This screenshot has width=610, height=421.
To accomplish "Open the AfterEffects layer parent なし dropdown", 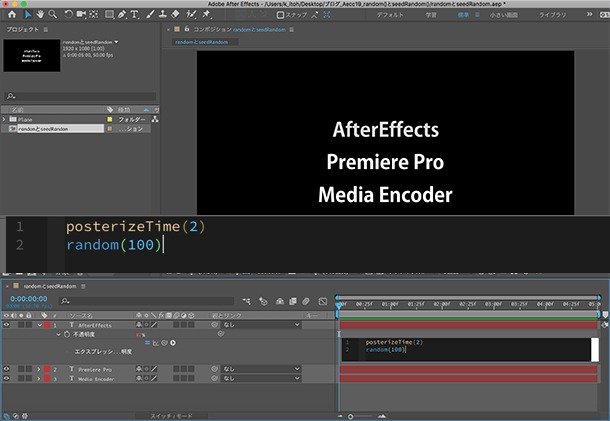I will (261, 325).
